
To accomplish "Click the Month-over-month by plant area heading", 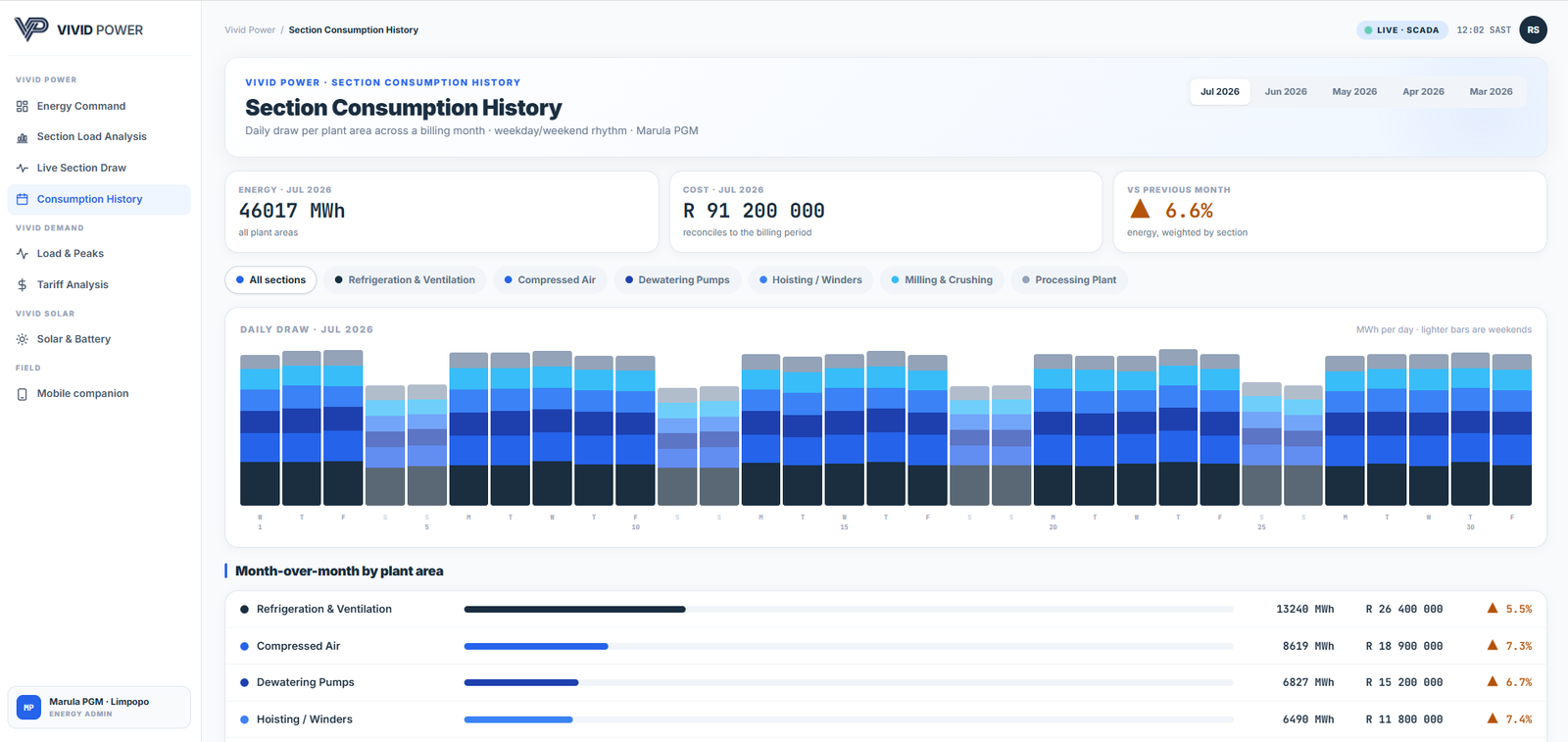I will pos(339,571).
